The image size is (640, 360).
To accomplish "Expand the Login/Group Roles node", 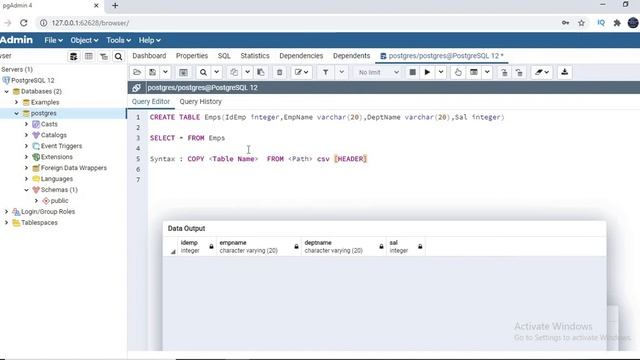I will [x=7, y=212].
